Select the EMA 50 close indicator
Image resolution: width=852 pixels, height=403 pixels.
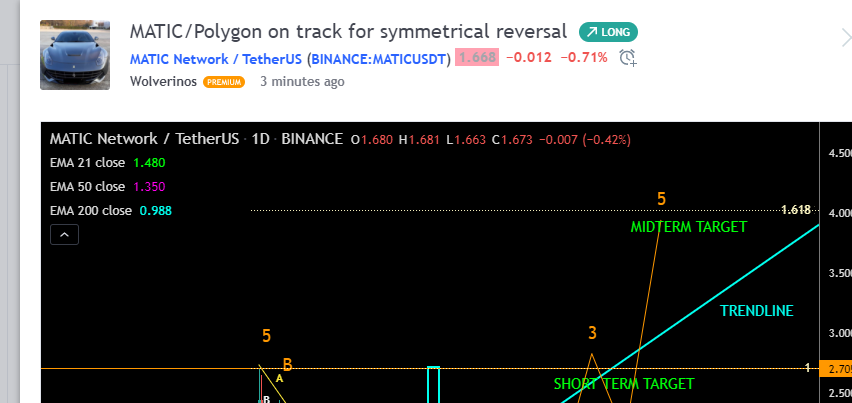pyautogui.click(x=87, y=186)
